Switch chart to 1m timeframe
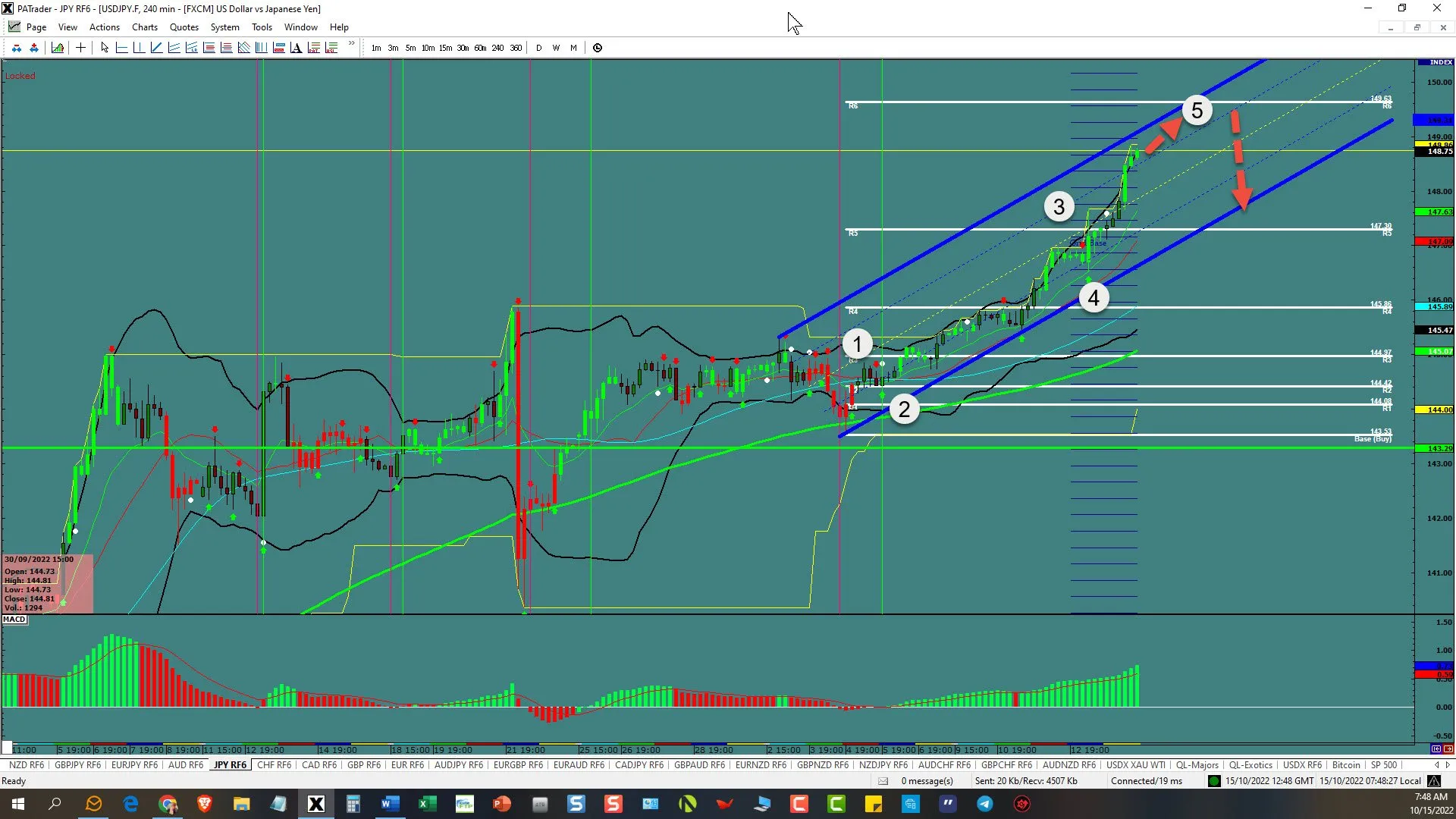Image resolution: width=1456 pixels, height=819 pixels. [376, 48]
